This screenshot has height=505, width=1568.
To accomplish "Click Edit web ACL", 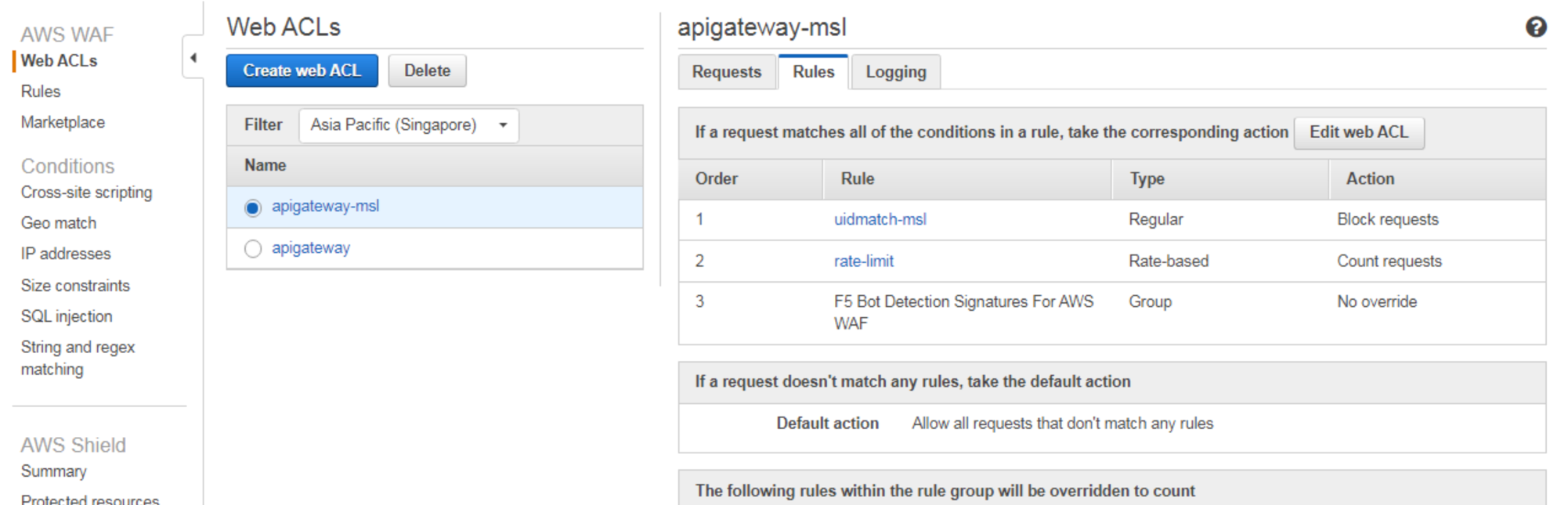I will pos(1359,132).
